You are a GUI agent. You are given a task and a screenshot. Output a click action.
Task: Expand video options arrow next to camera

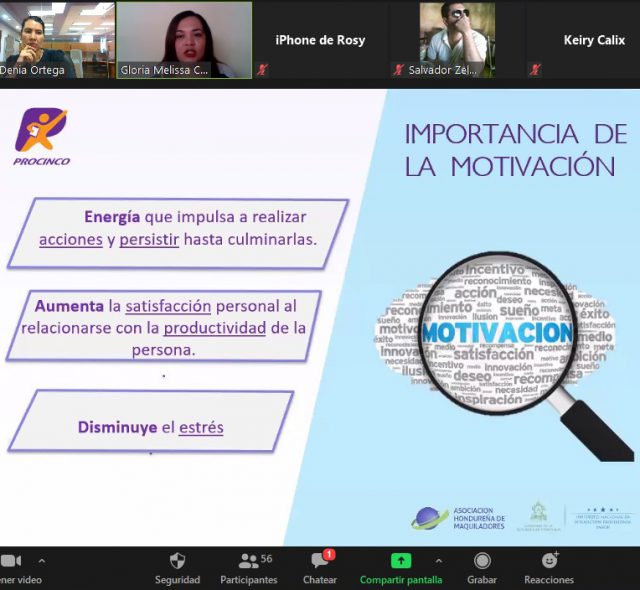[42, 561]
